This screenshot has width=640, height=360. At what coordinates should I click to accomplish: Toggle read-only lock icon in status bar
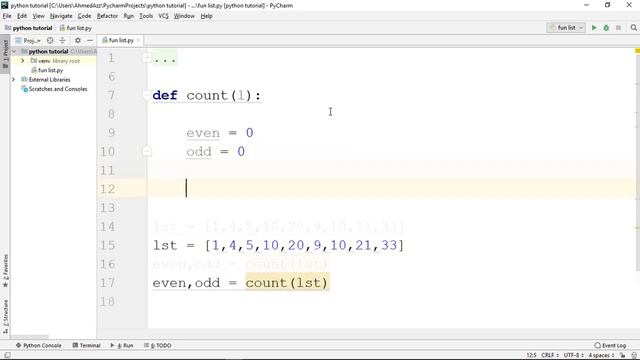pos(622,356)
